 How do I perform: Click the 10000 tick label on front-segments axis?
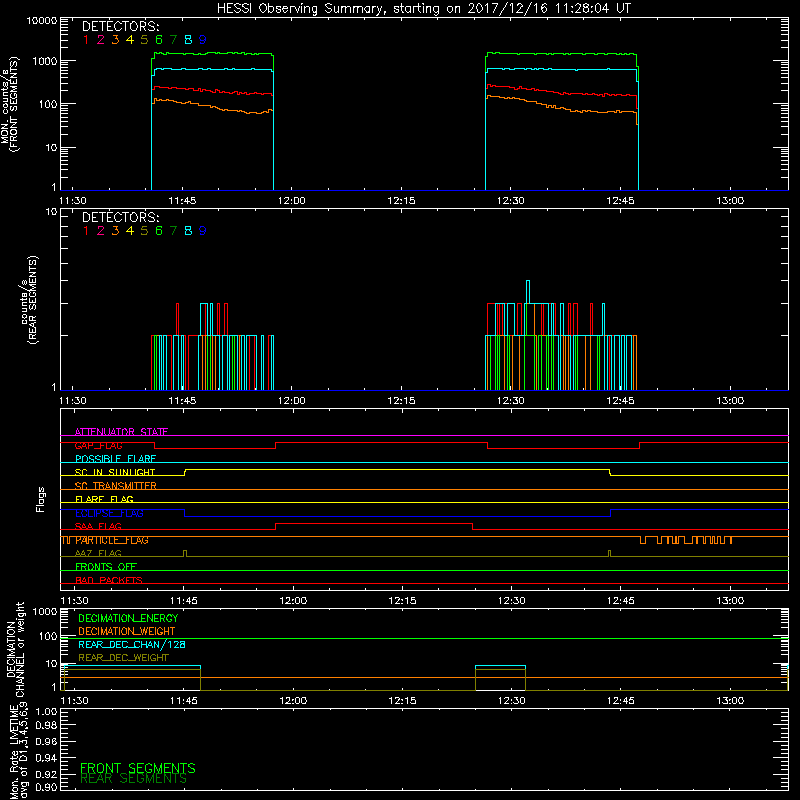(42, 20)
